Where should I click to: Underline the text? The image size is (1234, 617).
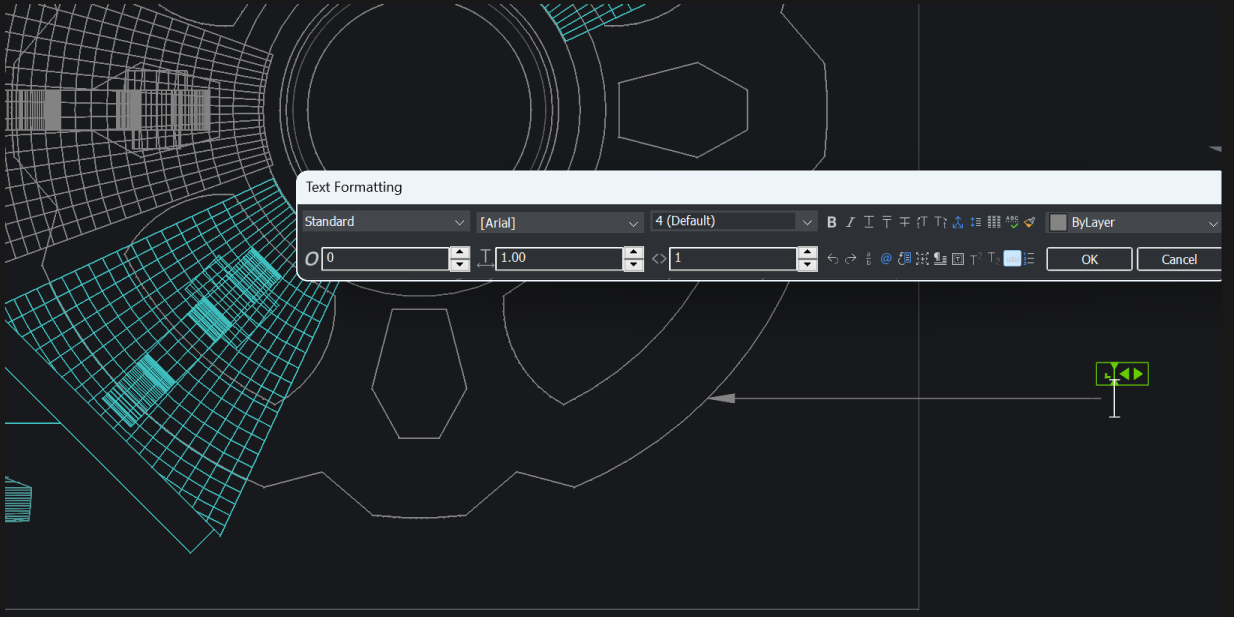coord(868,221)
